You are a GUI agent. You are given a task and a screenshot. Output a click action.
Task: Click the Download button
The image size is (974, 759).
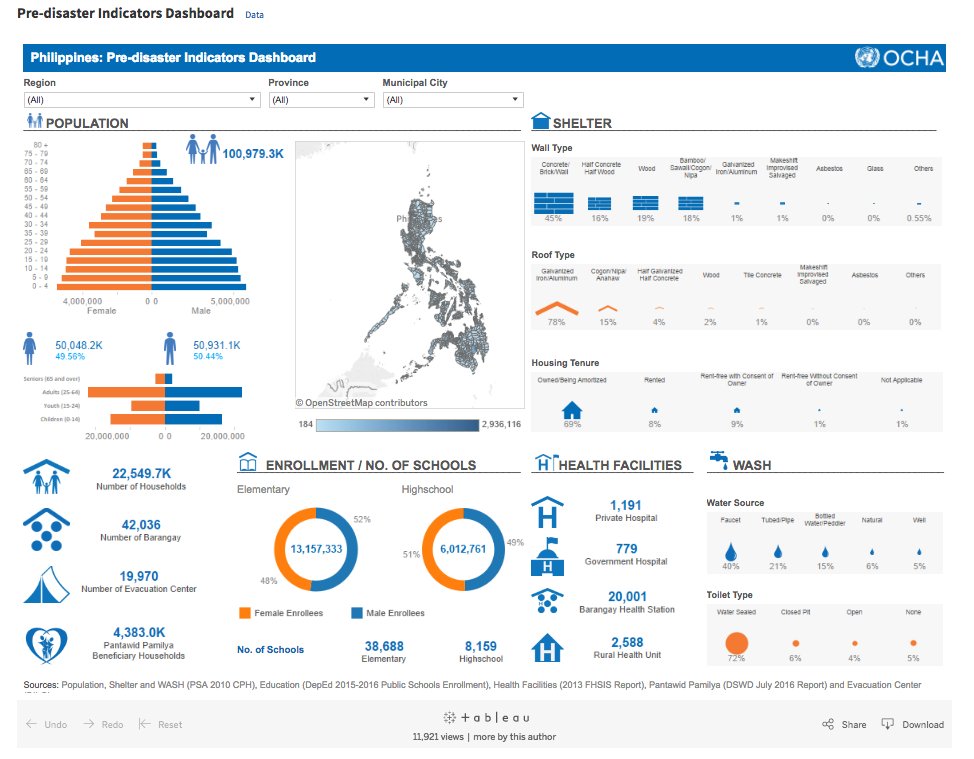point(912,724)
